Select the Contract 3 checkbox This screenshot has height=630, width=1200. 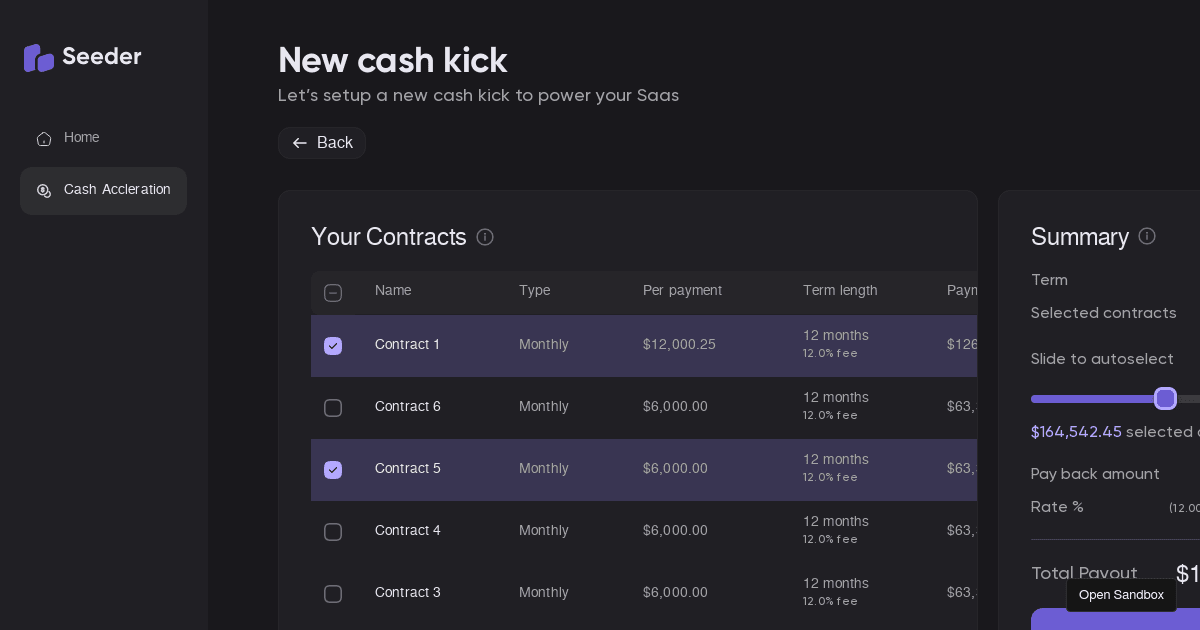click(333, 594)
